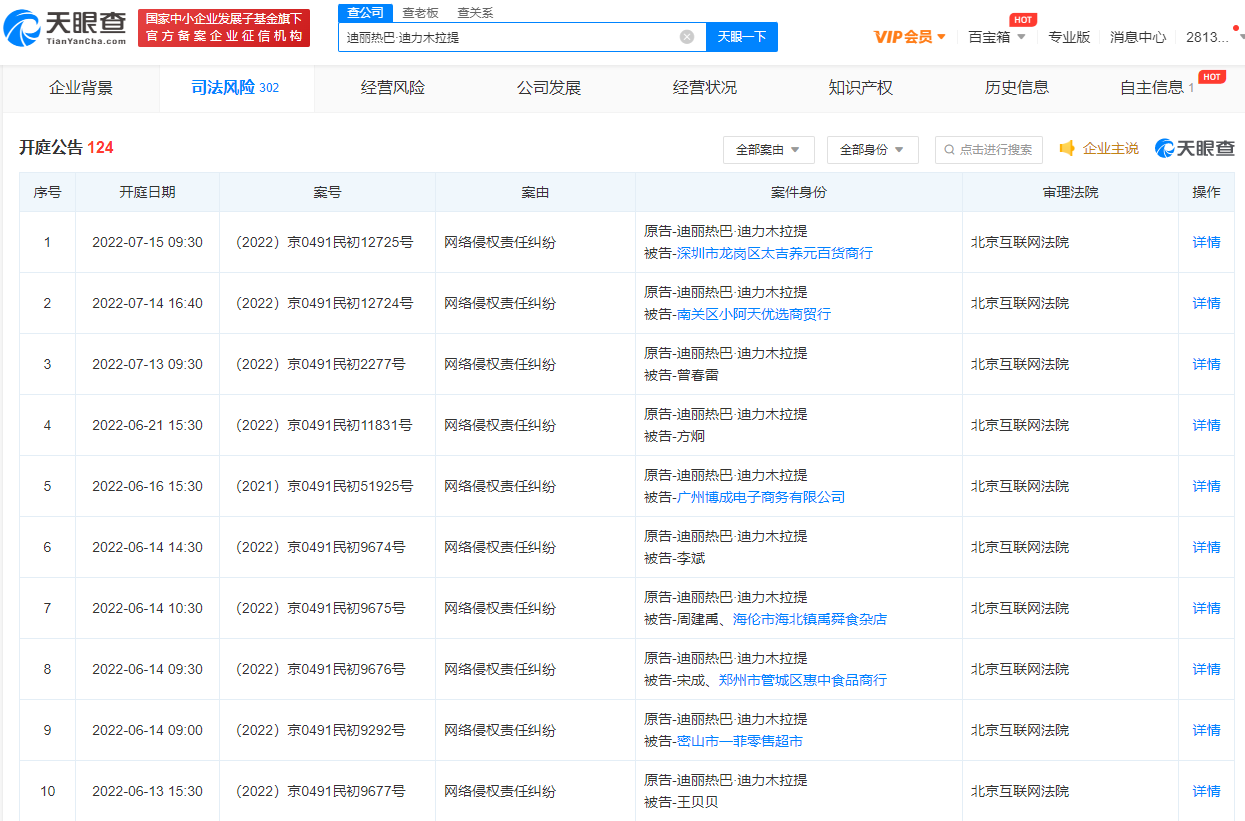Open 专业版 link in the header
1245x821 pixels.
click(x=1069, y=36)
